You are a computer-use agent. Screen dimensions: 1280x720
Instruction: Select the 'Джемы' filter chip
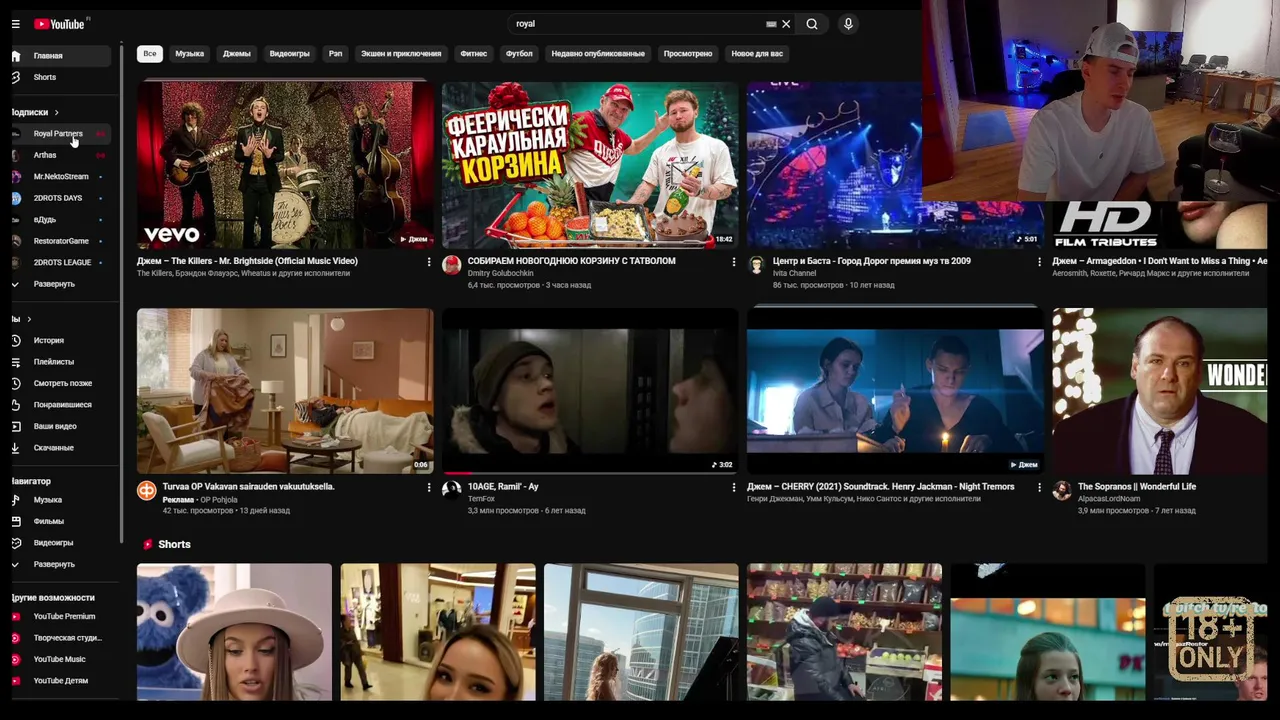click(236, 53)
